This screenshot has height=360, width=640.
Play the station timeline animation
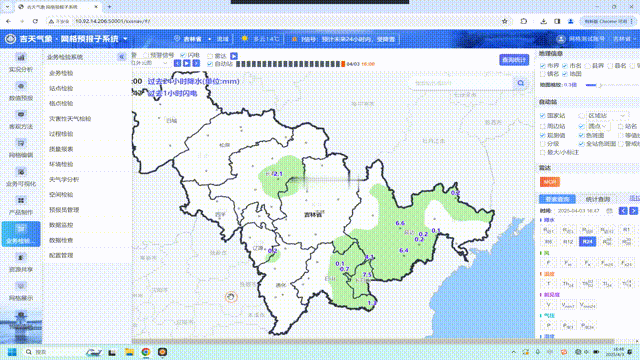[x=187, y=63]
